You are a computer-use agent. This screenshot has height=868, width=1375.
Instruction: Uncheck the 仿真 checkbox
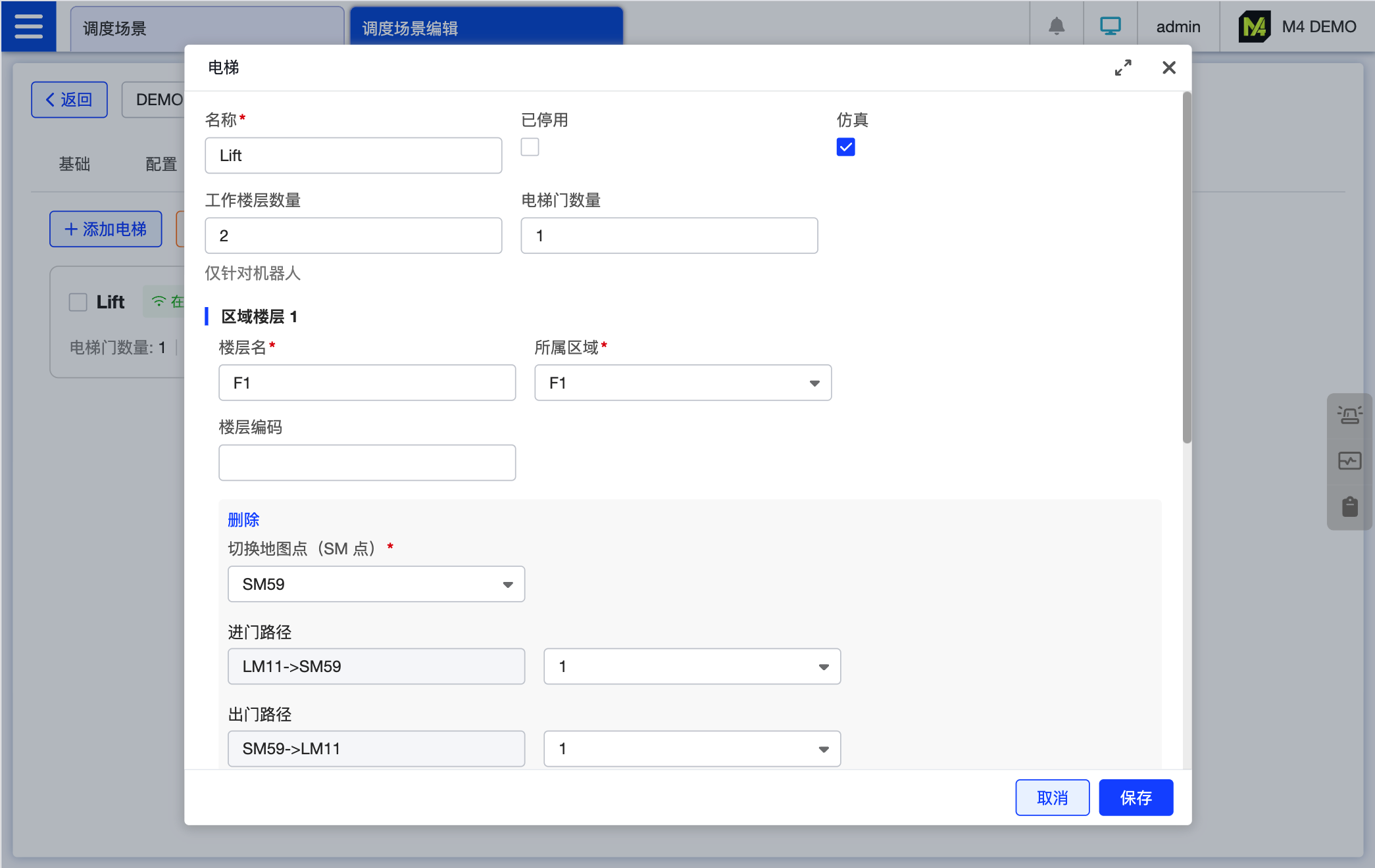tap(845, 147)
